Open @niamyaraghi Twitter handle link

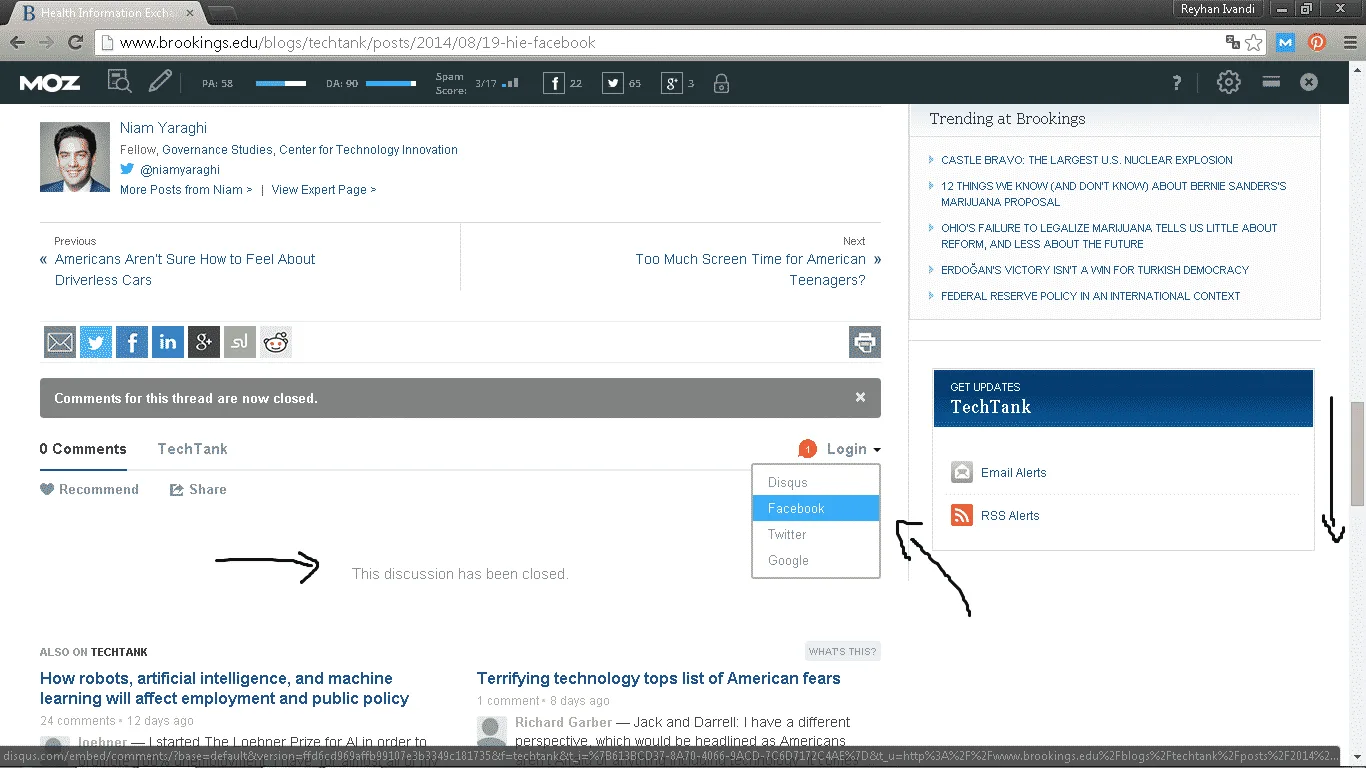point(179,170)
